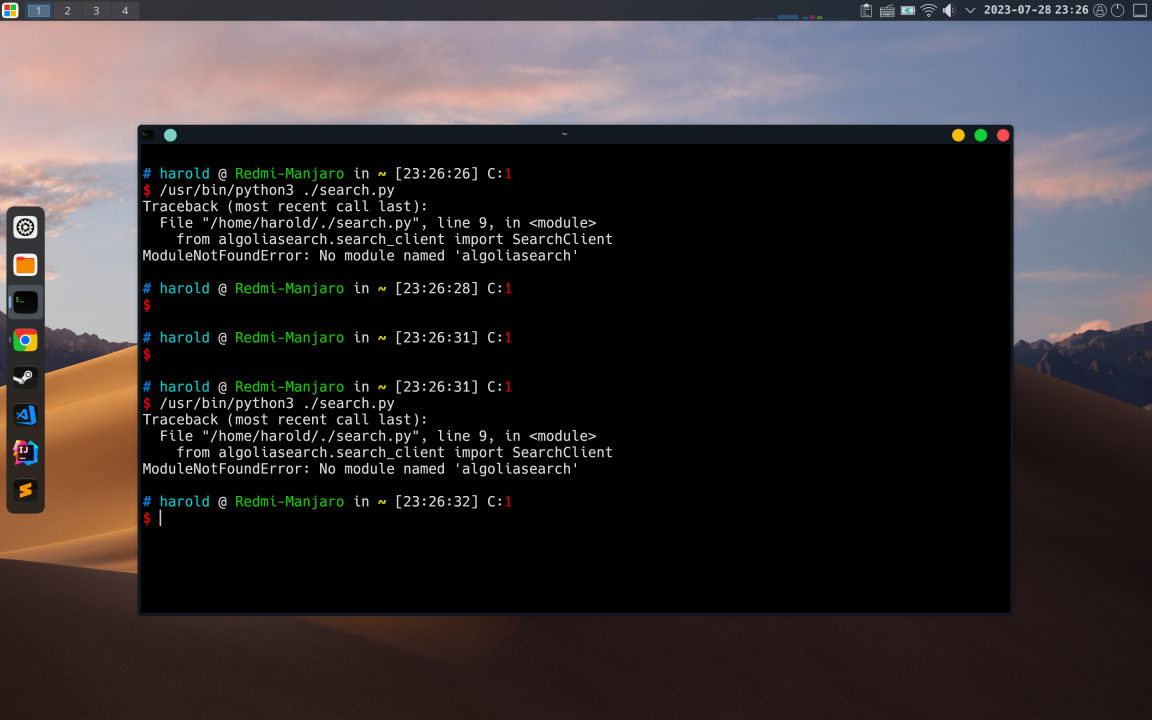
Task: Click the terminal title text "~"
Action: [x=564, y=134]
